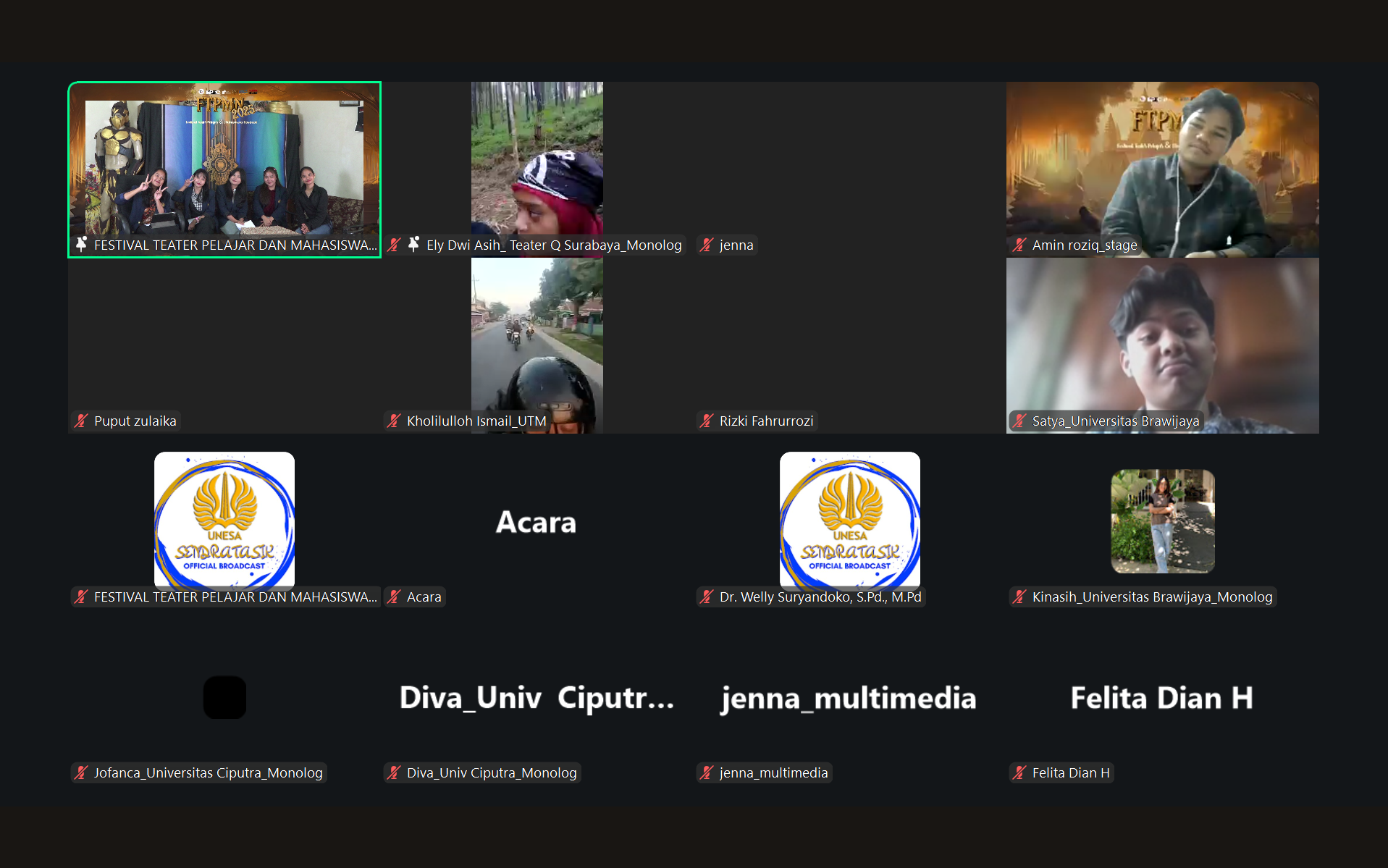Click Amin roziq_stage's muted microphone icon
The image size is (1388, 868).
click(x=1019, y=245)
